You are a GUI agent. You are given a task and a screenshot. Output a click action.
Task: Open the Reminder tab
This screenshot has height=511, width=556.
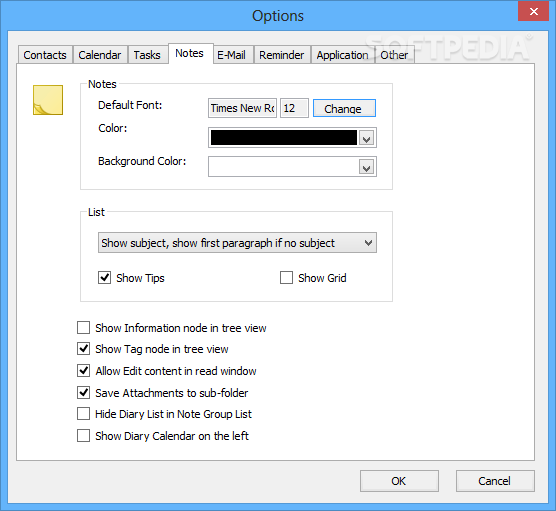(x=282, y=55)
